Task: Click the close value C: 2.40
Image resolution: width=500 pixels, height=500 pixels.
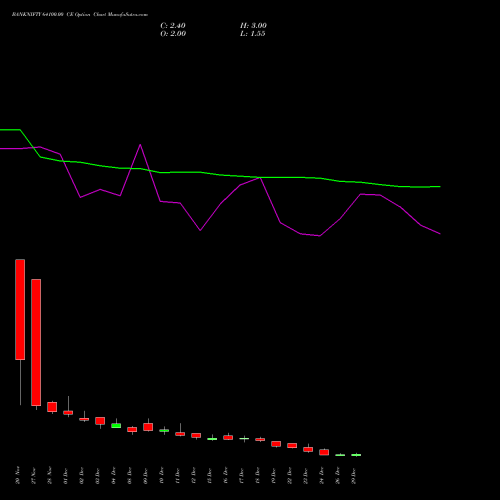Action: coord(173,26)
